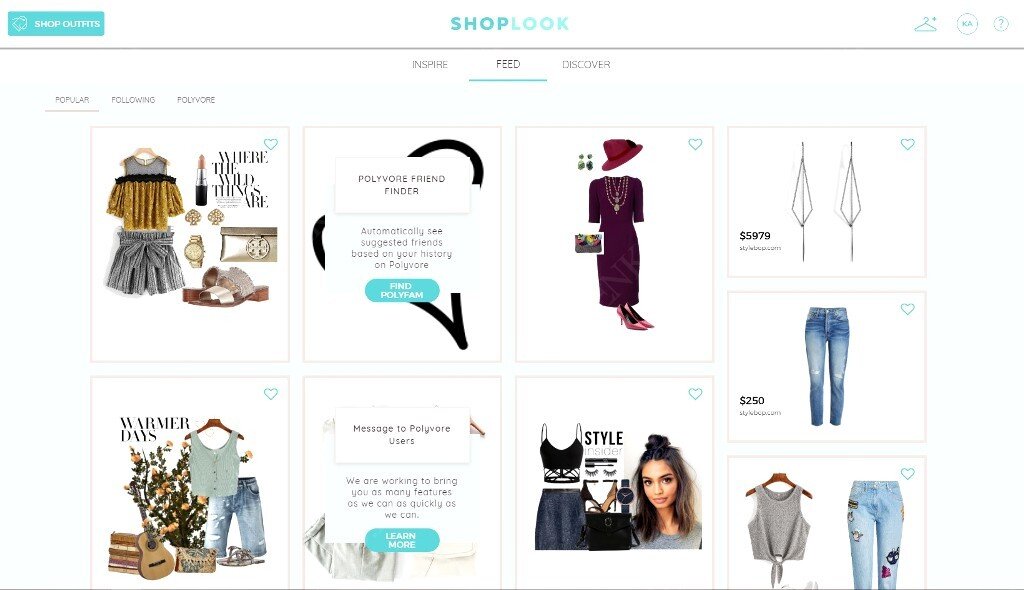Click the hanger add-outfit icon
Screen dimensions: 1024x590
click(925, 24)
